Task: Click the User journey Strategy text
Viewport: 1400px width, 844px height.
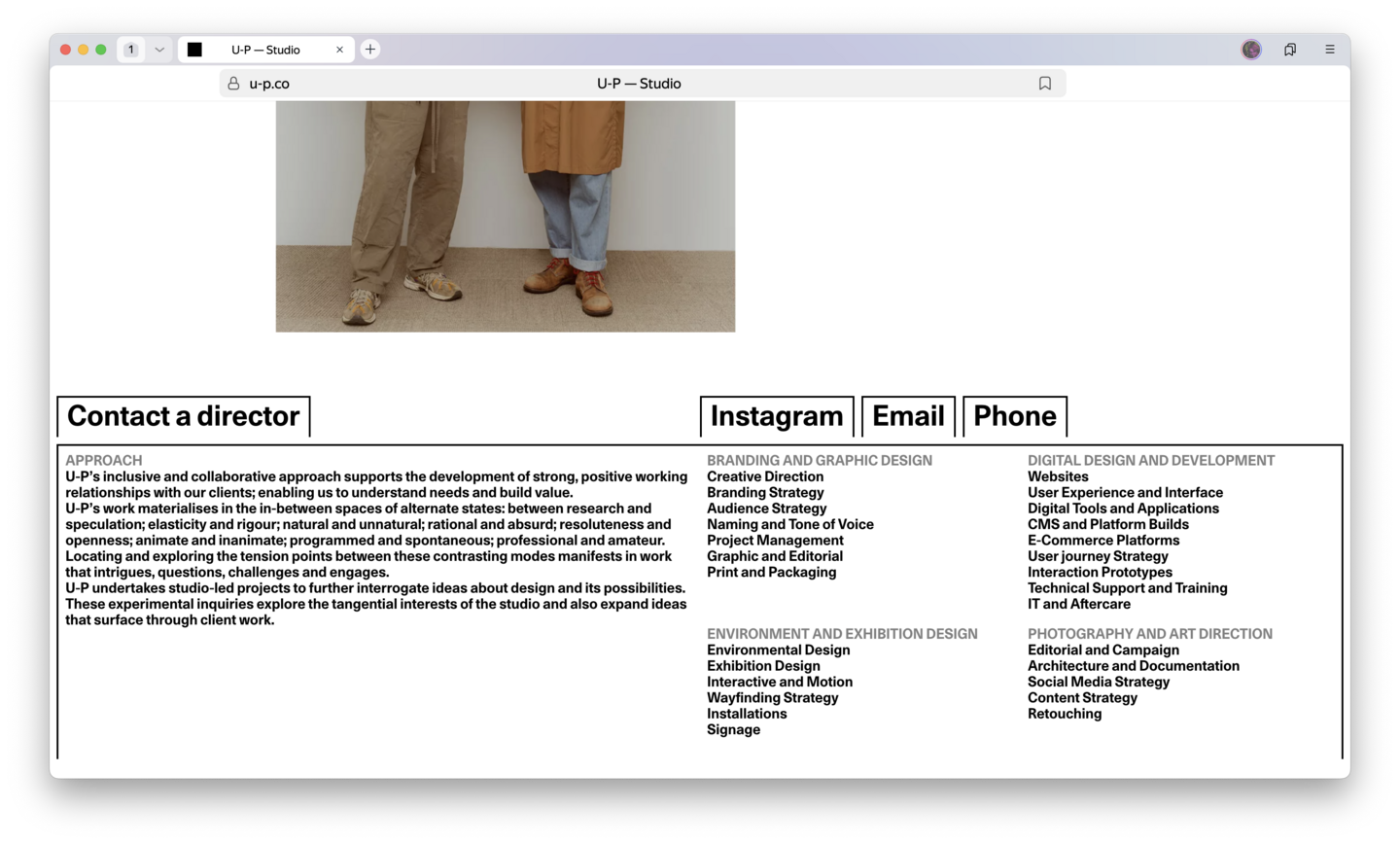Action: [x=1098, y=556]
